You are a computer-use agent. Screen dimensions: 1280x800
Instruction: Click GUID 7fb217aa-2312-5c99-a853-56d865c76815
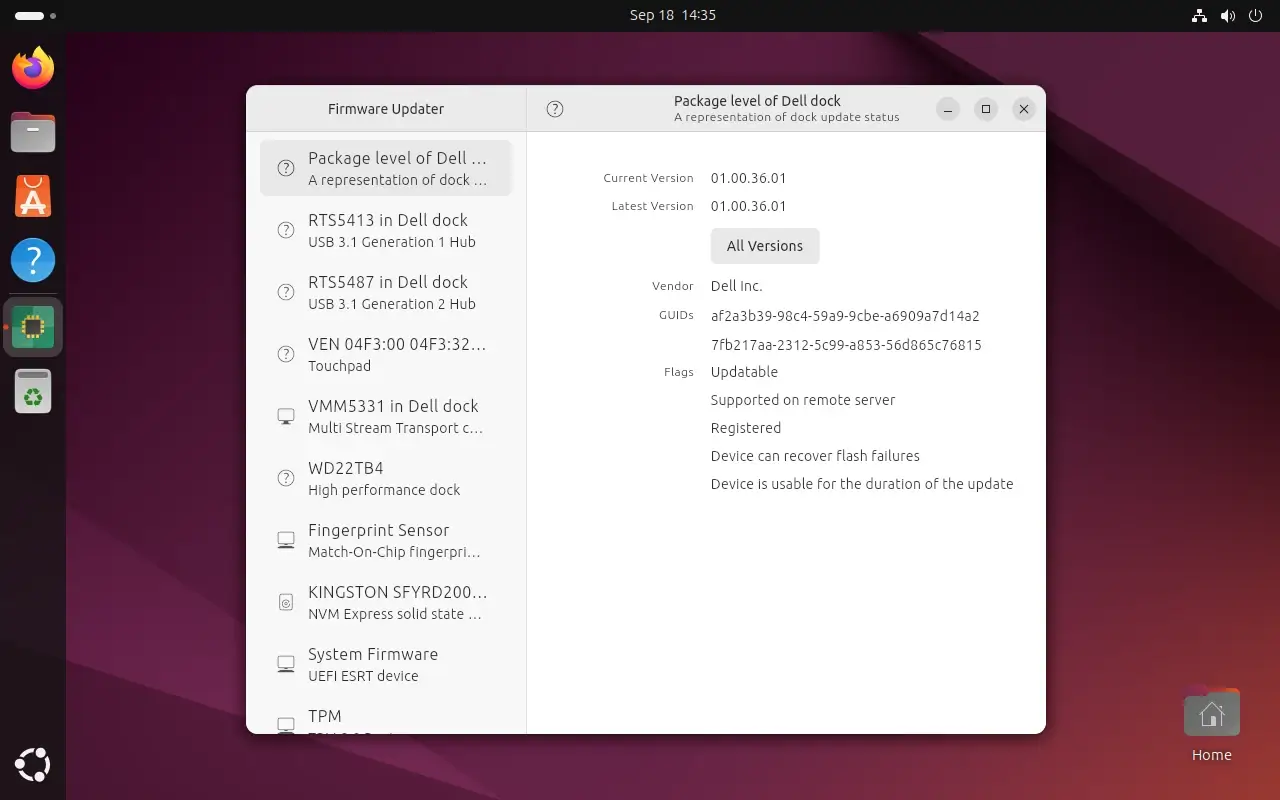846,345
